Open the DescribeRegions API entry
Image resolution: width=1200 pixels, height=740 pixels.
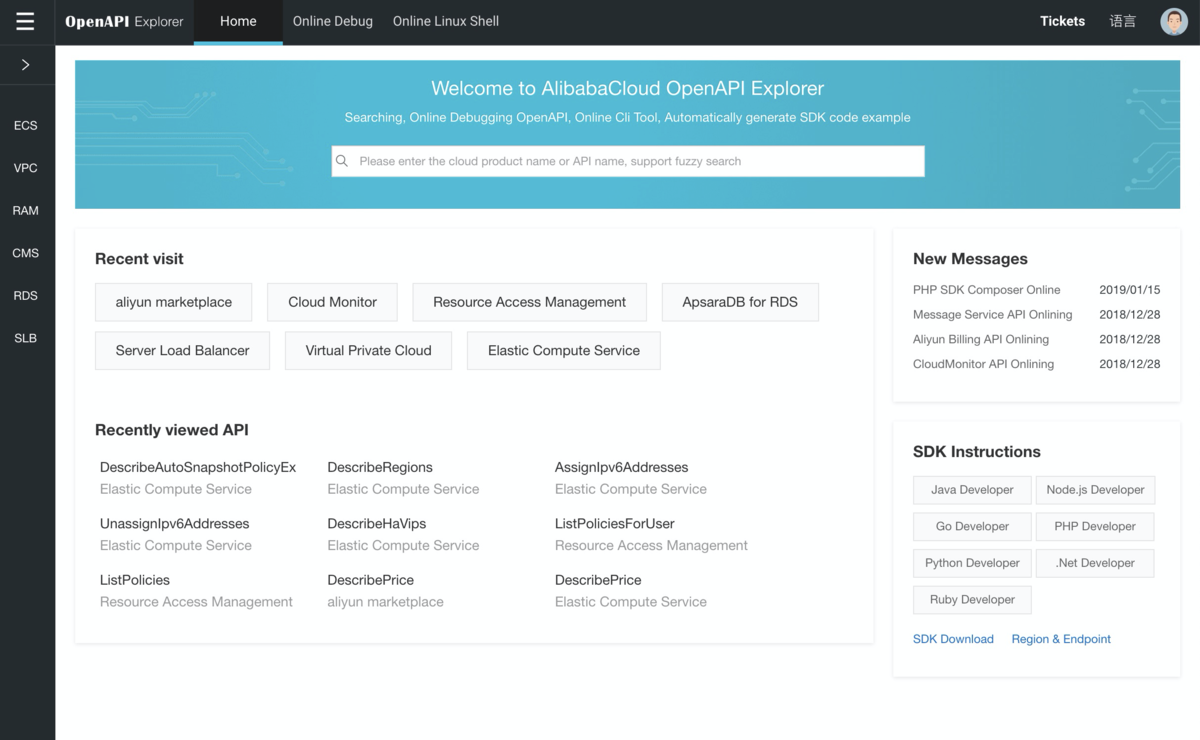tap(381, 467)
